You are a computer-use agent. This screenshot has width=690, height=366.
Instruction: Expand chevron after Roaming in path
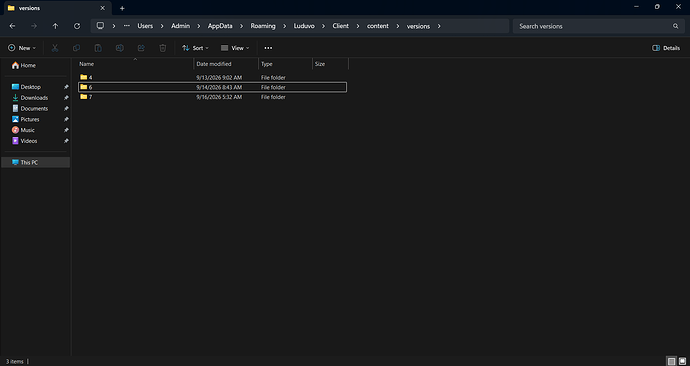(284, 26)
